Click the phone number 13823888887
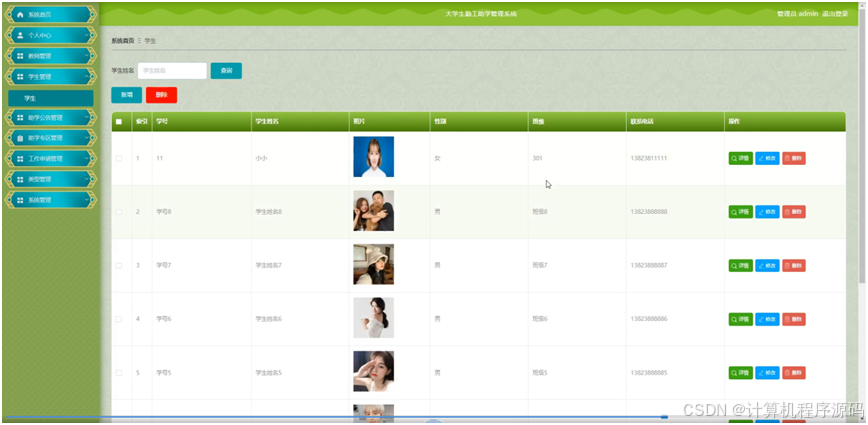This screenshot has height=425, width=868. click(x=648, y=266)
